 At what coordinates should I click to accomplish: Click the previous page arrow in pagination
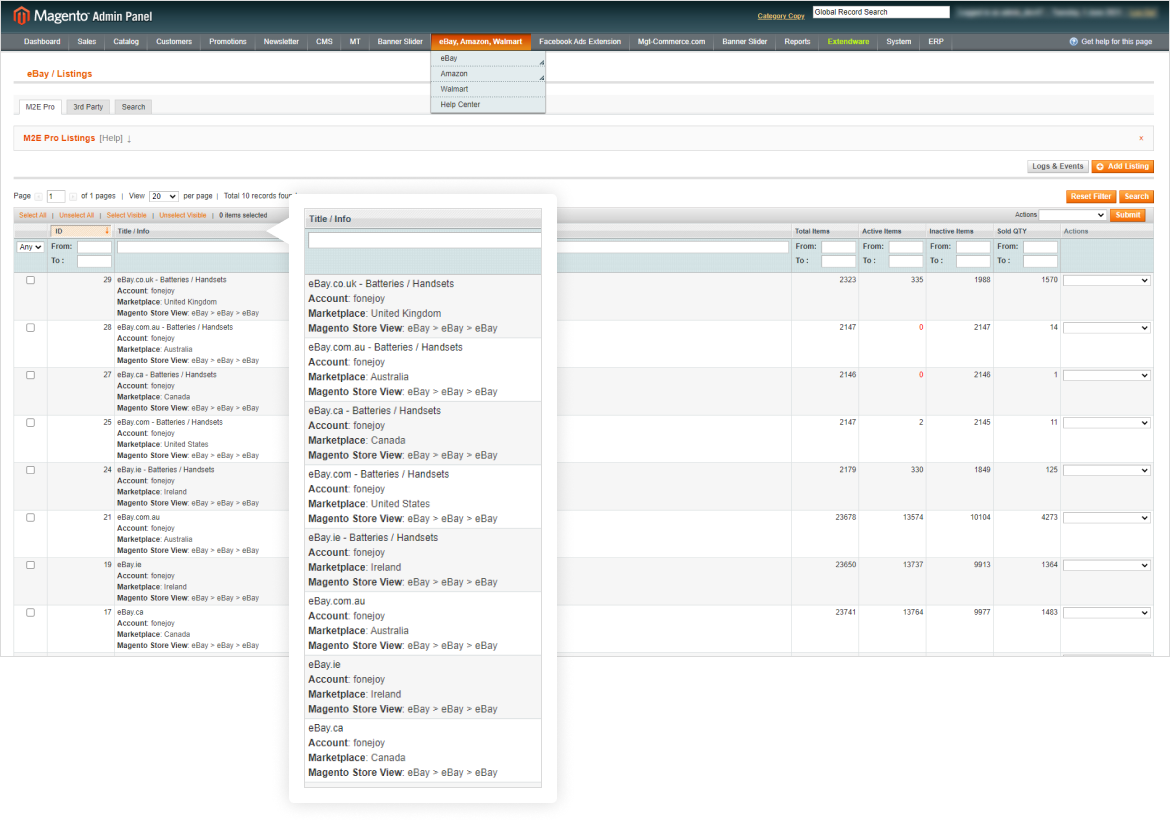[x=39, y=197]
